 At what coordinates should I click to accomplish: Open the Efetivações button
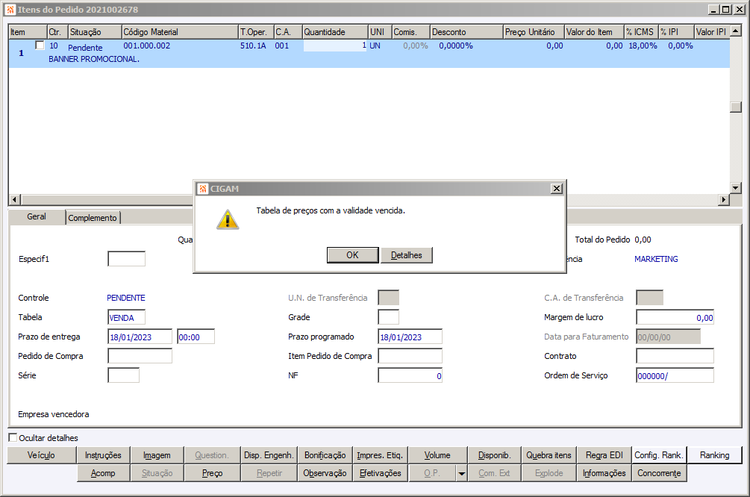380,473
